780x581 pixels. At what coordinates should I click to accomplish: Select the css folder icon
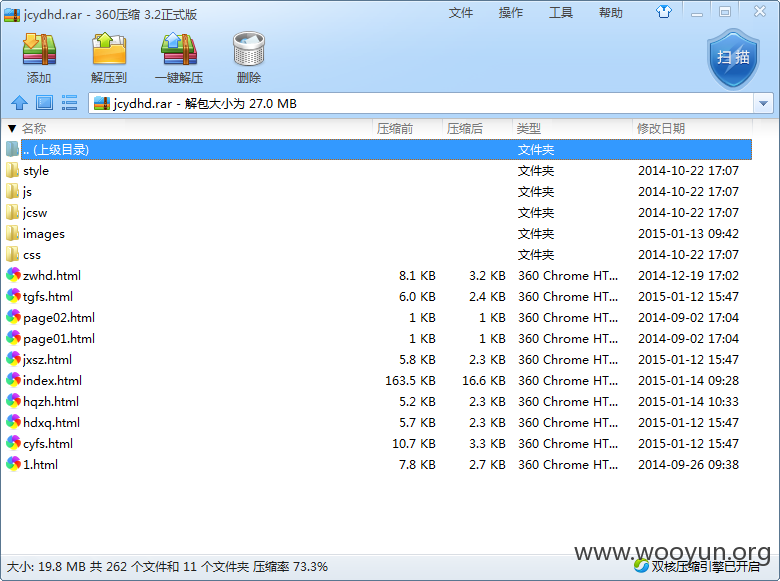coord(13,254)
